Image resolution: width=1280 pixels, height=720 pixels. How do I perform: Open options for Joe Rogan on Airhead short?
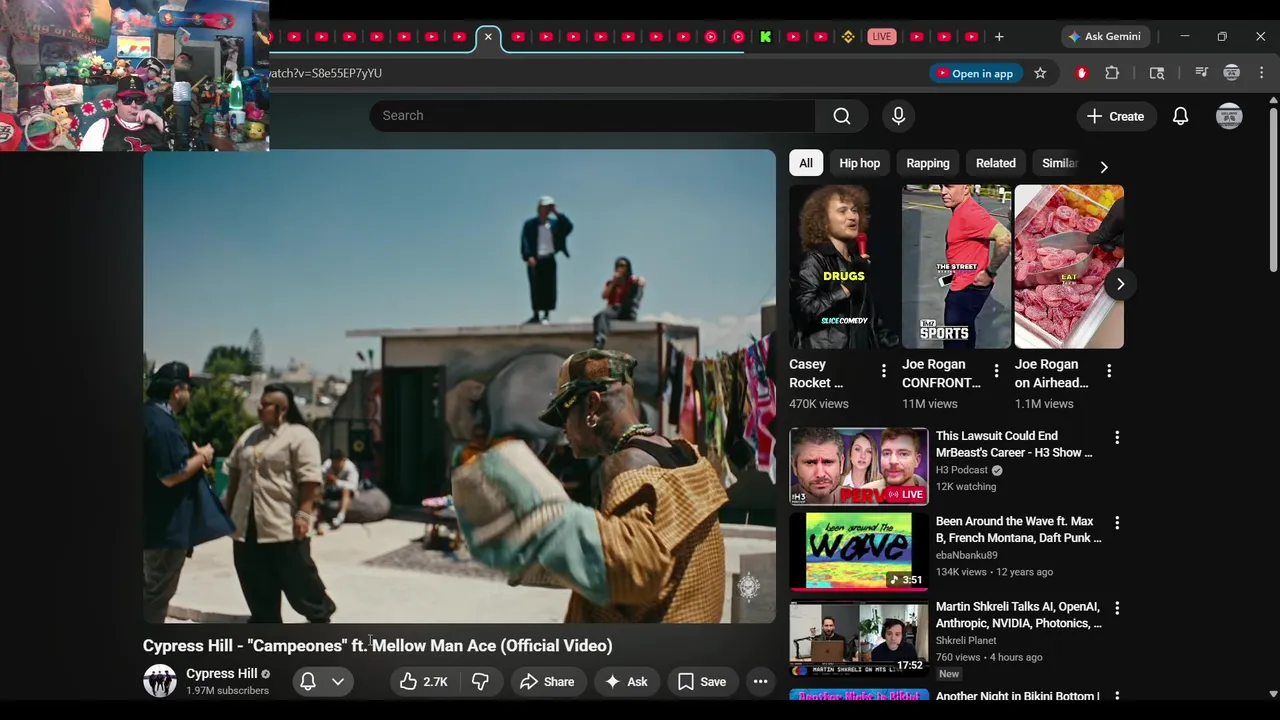(x=1108, y=371)
